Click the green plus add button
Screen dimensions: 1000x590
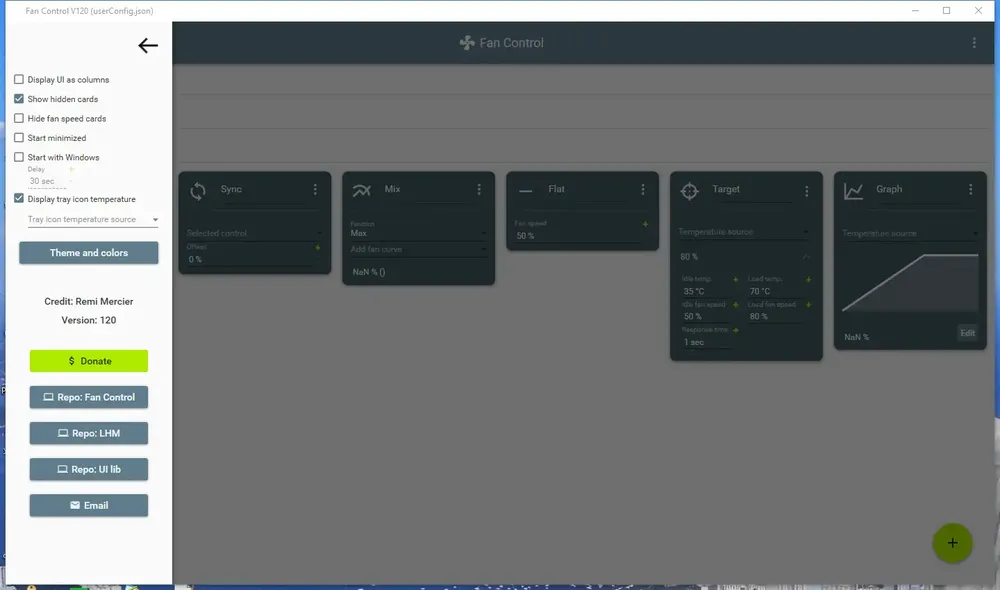[x=952, y=543]
